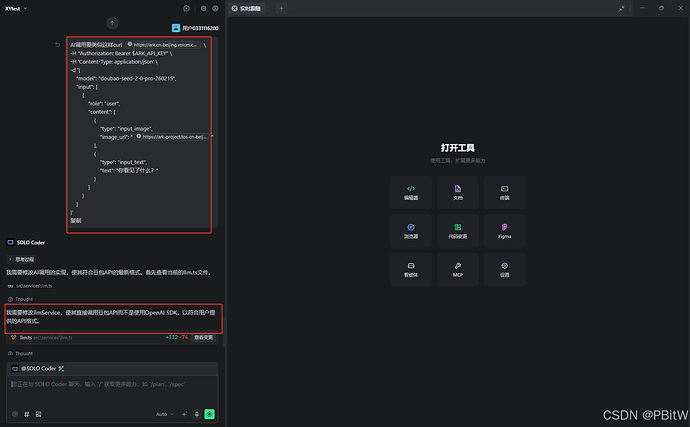Open the 文档 documents tool
690x427 pixels.
click(458, 192)
